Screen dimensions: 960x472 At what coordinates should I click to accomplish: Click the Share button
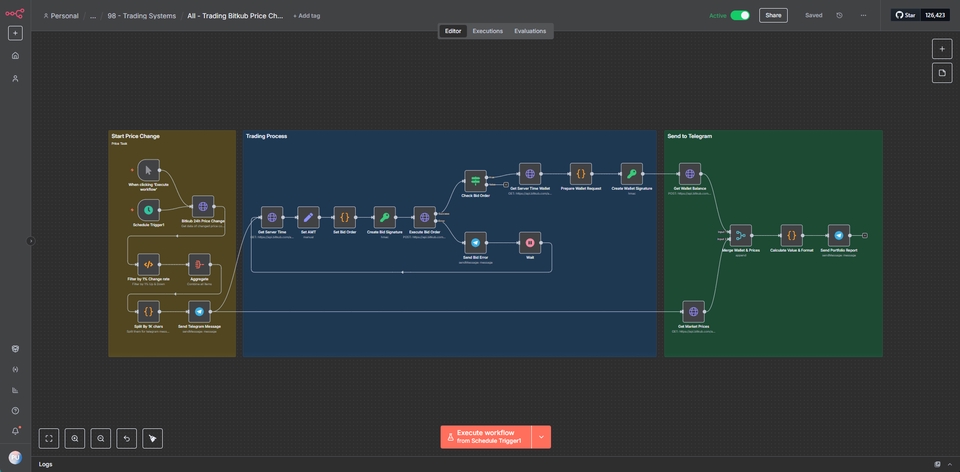pos(773,15)
